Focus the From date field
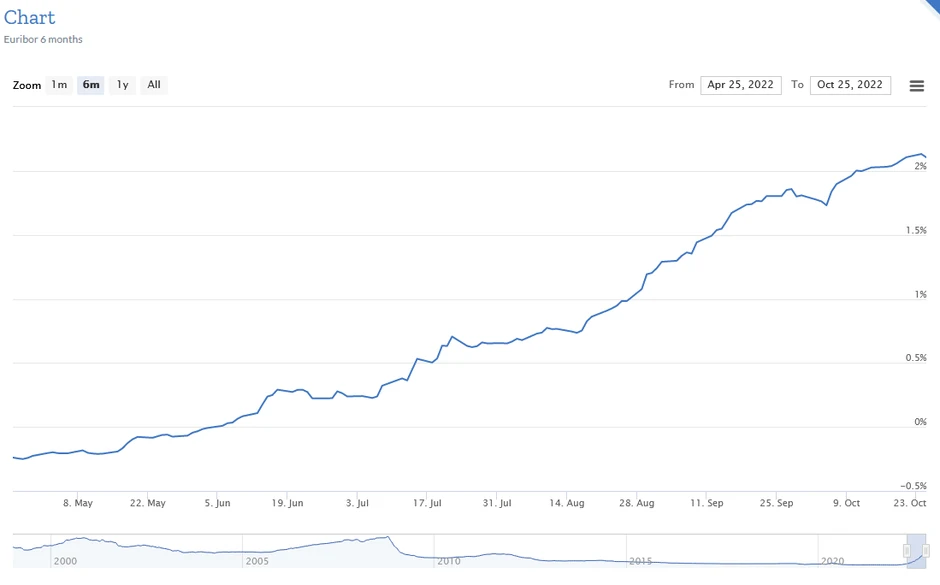 click(x=740, y=85)
